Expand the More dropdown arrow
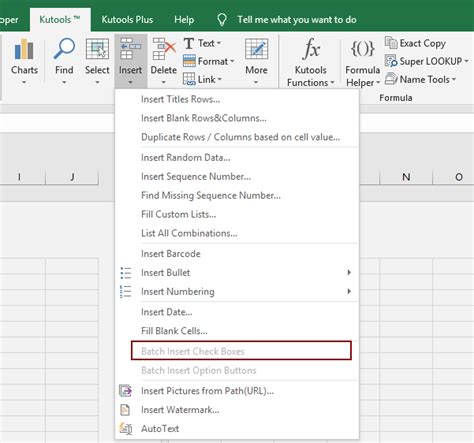474x443 pixels. (x=256, y=82)
